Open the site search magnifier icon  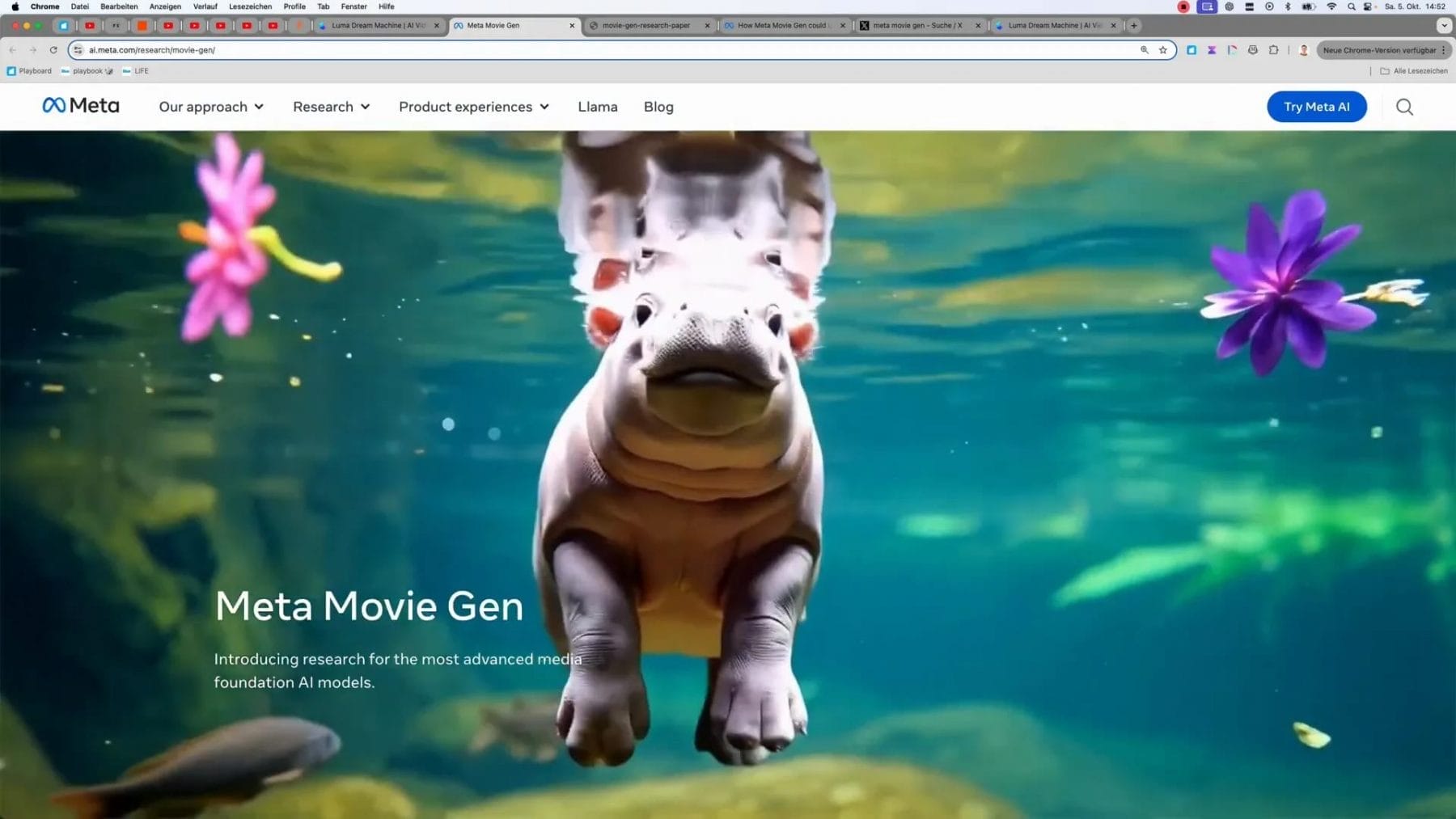pos(1404,107)
